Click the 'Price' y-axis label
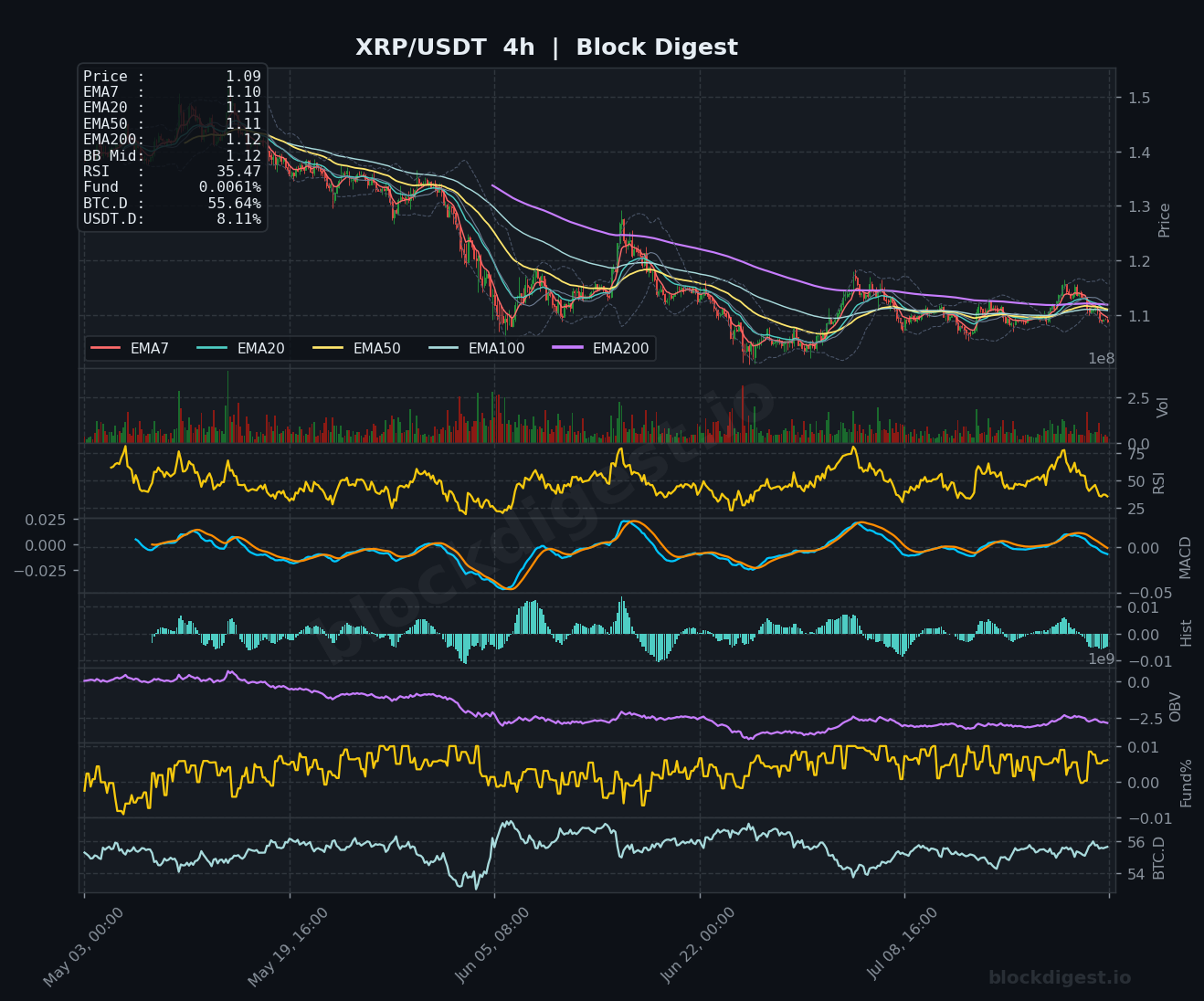The width and height of the screenshot is (1204, 1001). 1164,220
